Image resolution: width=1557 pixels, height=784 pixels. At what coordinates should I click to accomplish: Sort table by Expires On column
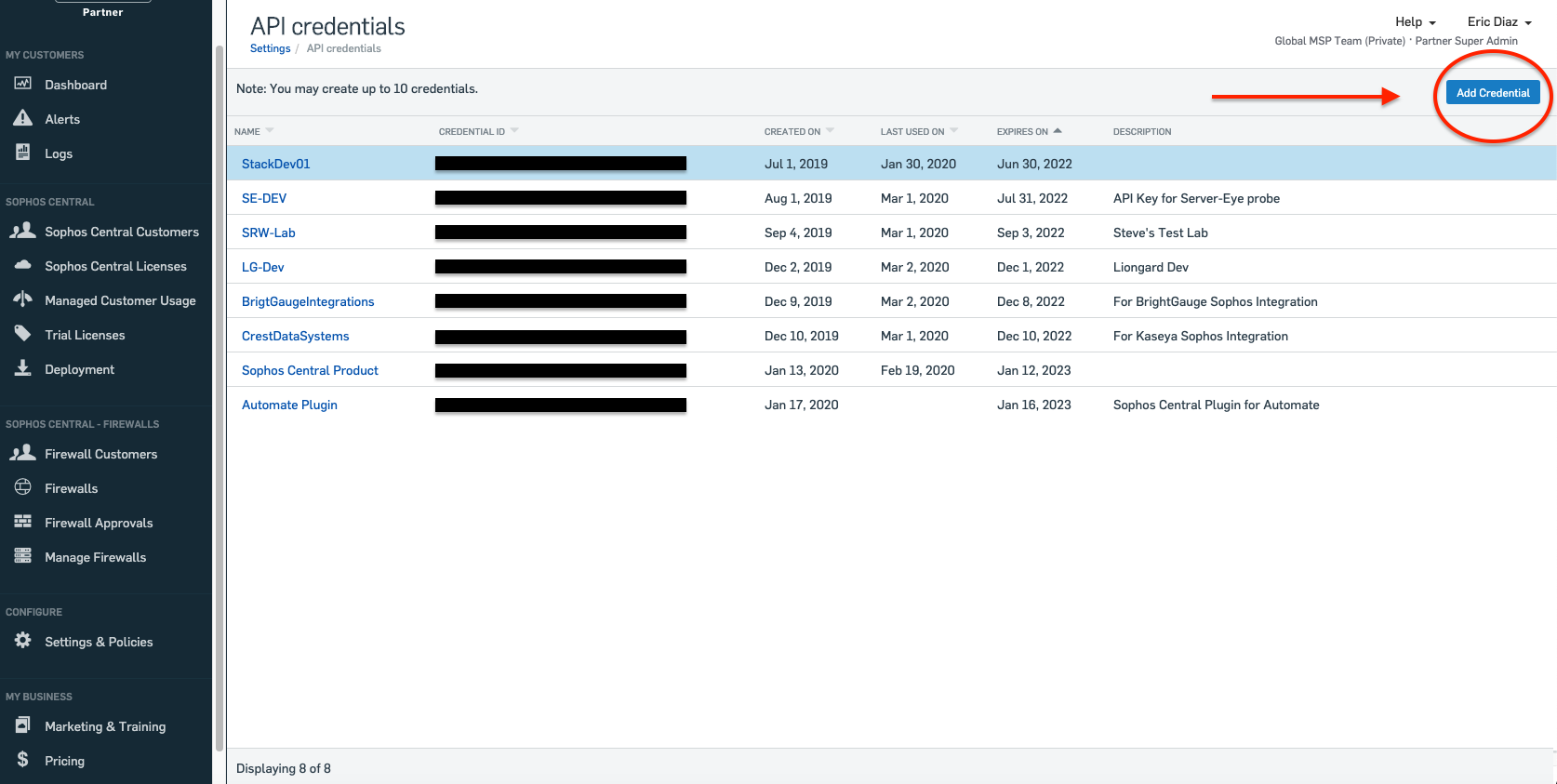[1029, 131]
